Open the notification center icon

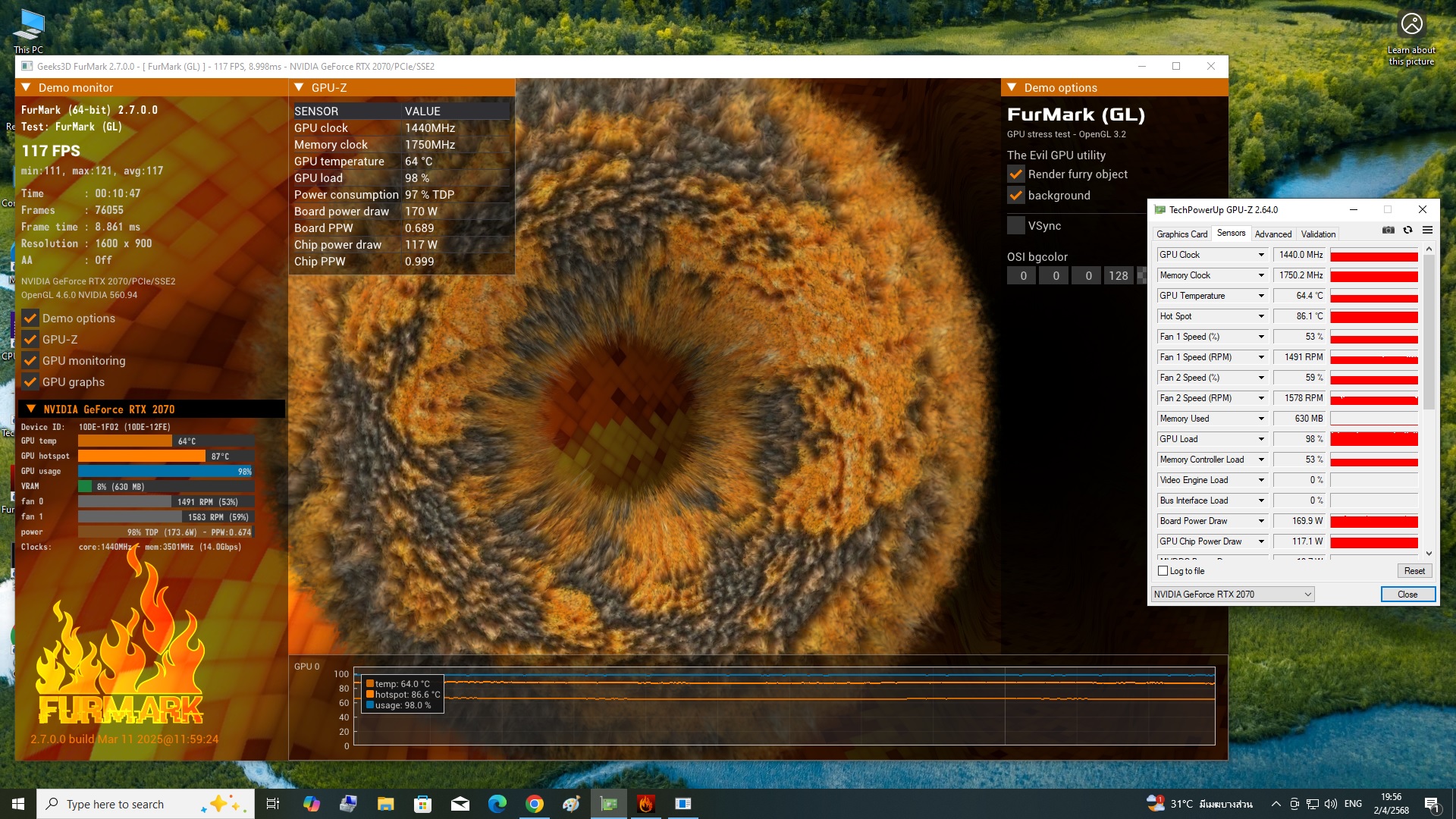click(x=1432, y=804)
